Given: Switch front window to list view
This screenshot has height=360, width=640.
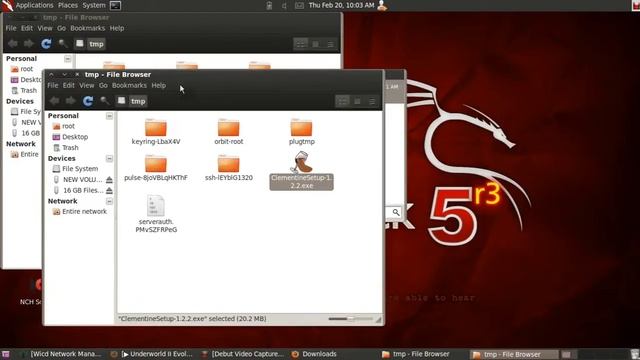Looking at the screenshot, I should (357, 101).
